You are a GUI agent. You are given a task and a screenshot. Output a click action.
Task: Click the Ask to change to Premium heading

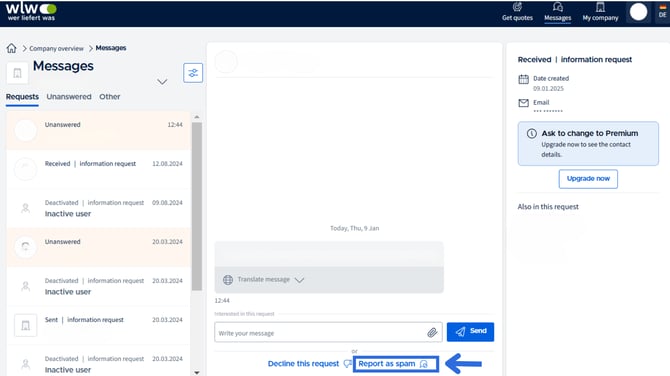point(590,133)
